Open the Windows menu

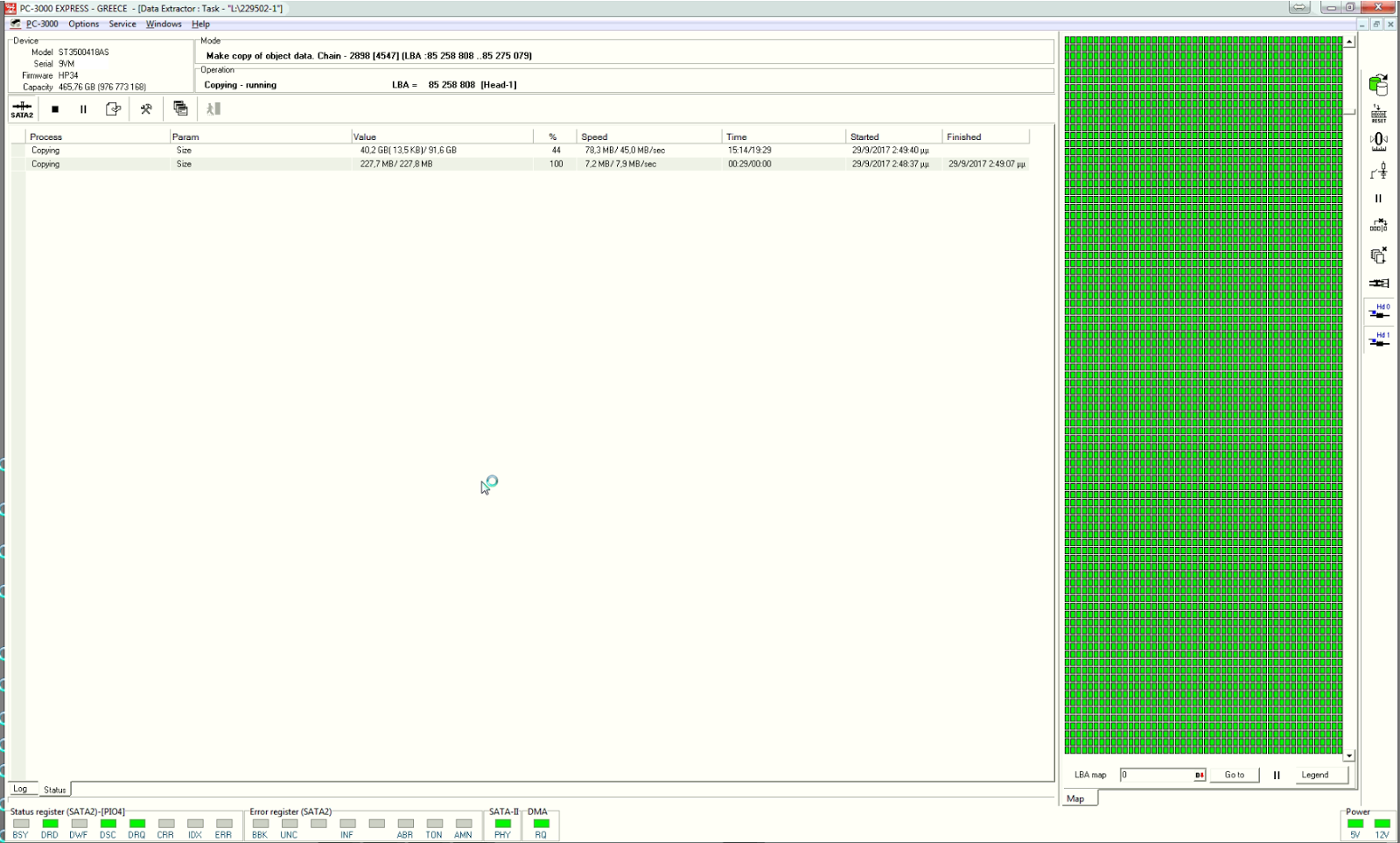(x=164, y=25)
